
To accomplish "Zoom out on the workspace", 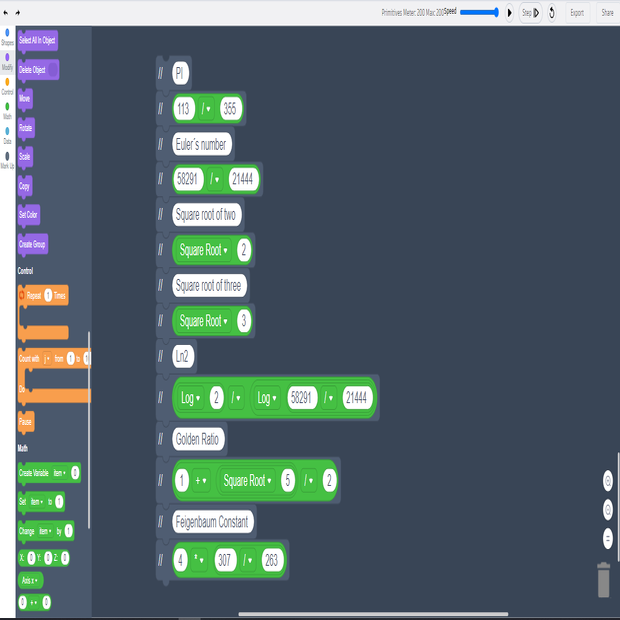I will 607,510.
